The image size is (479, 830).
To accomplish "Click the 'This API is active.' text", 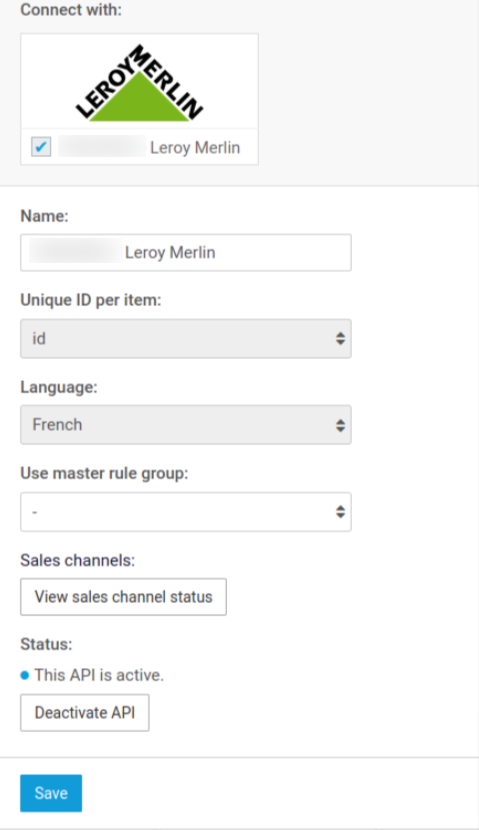I will [99, 675].
